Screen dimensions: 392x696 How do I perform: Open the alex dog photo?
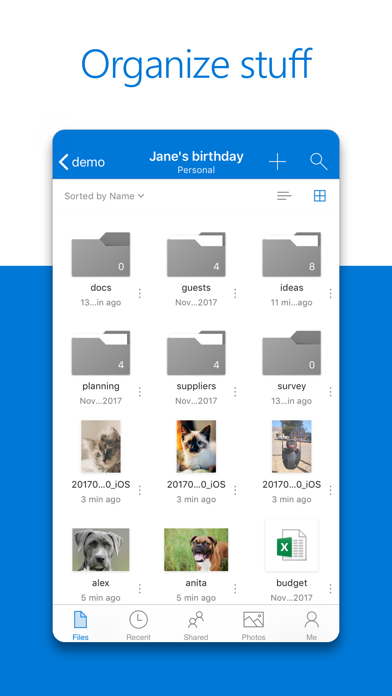click(101, 550)
